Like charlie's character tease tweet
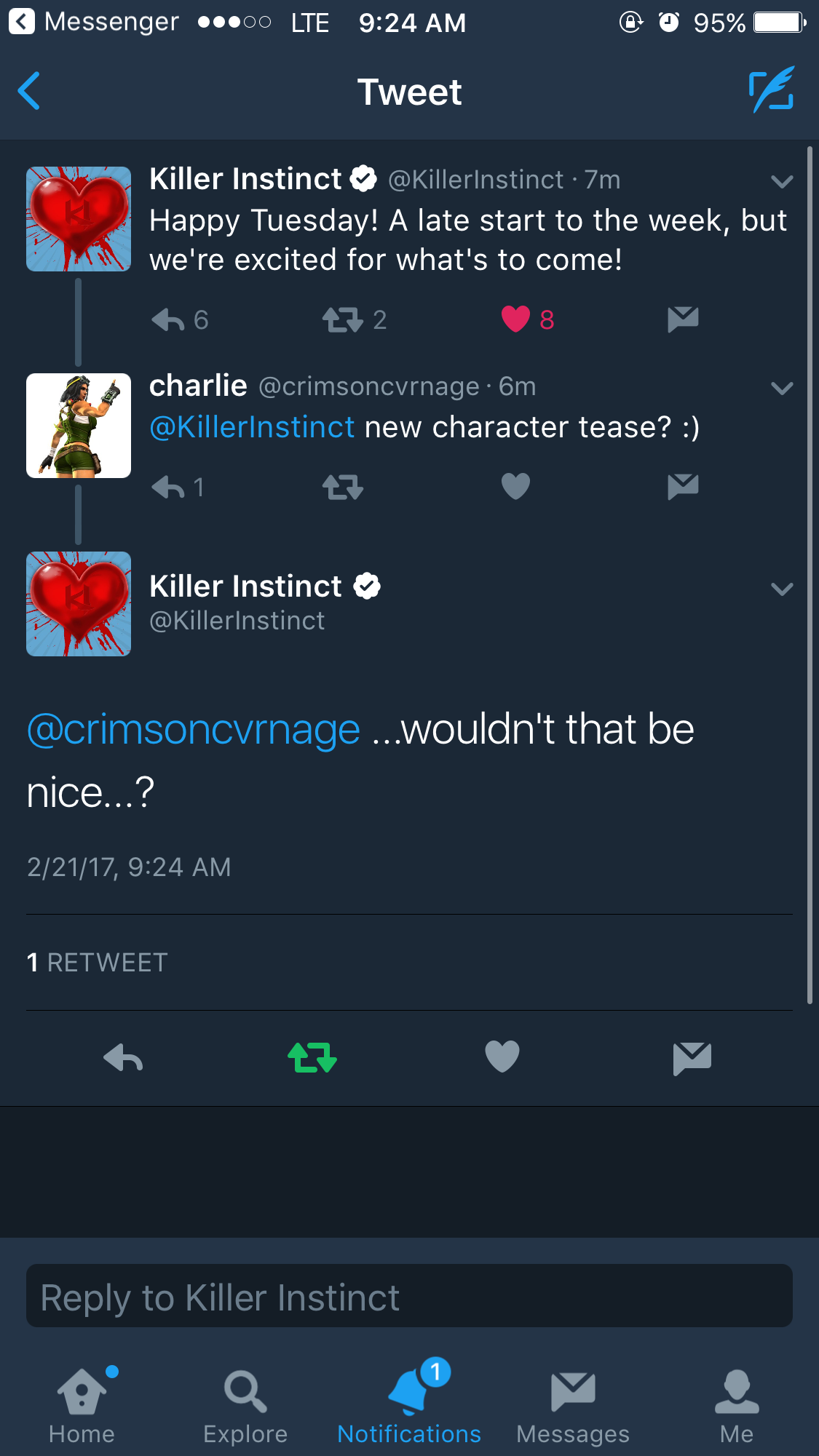Viewport: 819px width, 1456px height. click(x=515, y=486)
